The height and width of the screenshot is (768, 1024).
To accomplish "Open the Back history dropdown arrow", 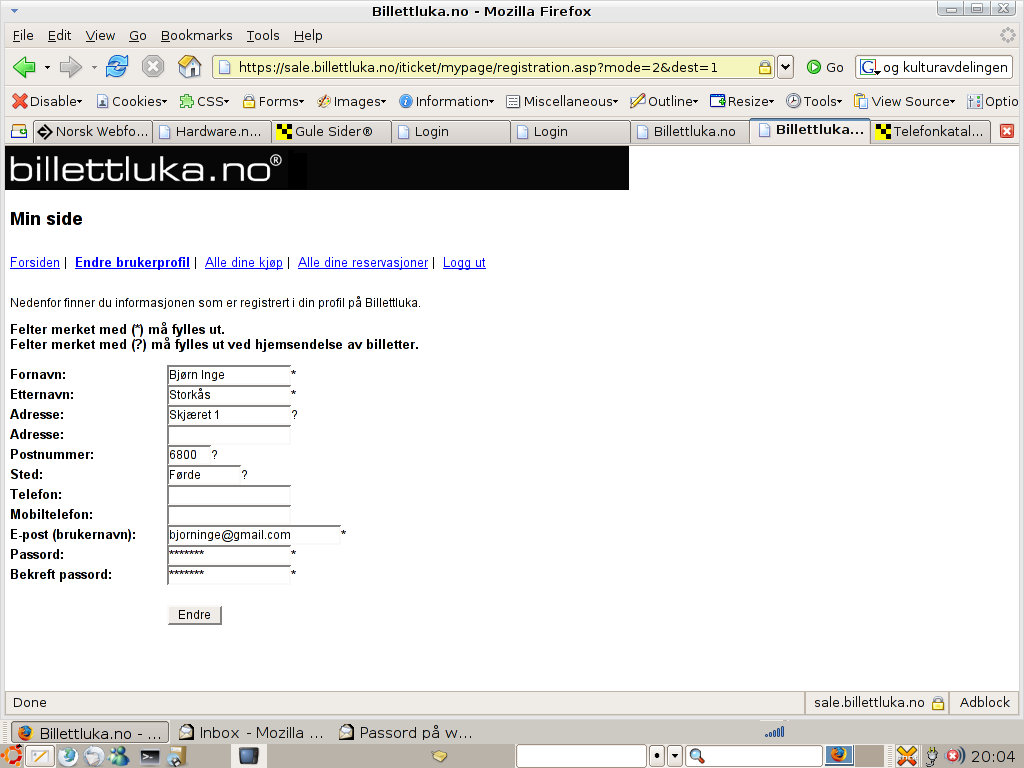I will click(47, 67).
